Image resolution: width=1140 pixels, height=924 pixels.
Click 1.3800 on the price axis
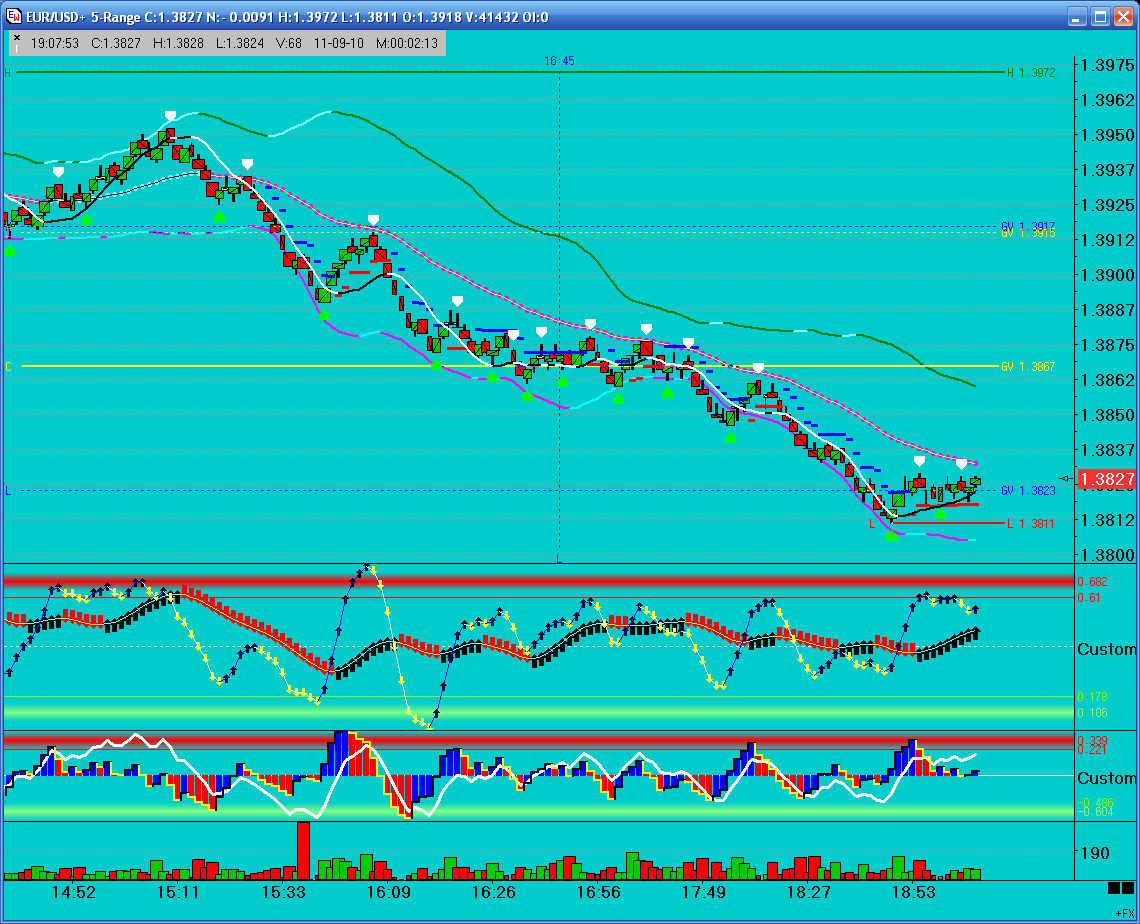coord(1107,555)
